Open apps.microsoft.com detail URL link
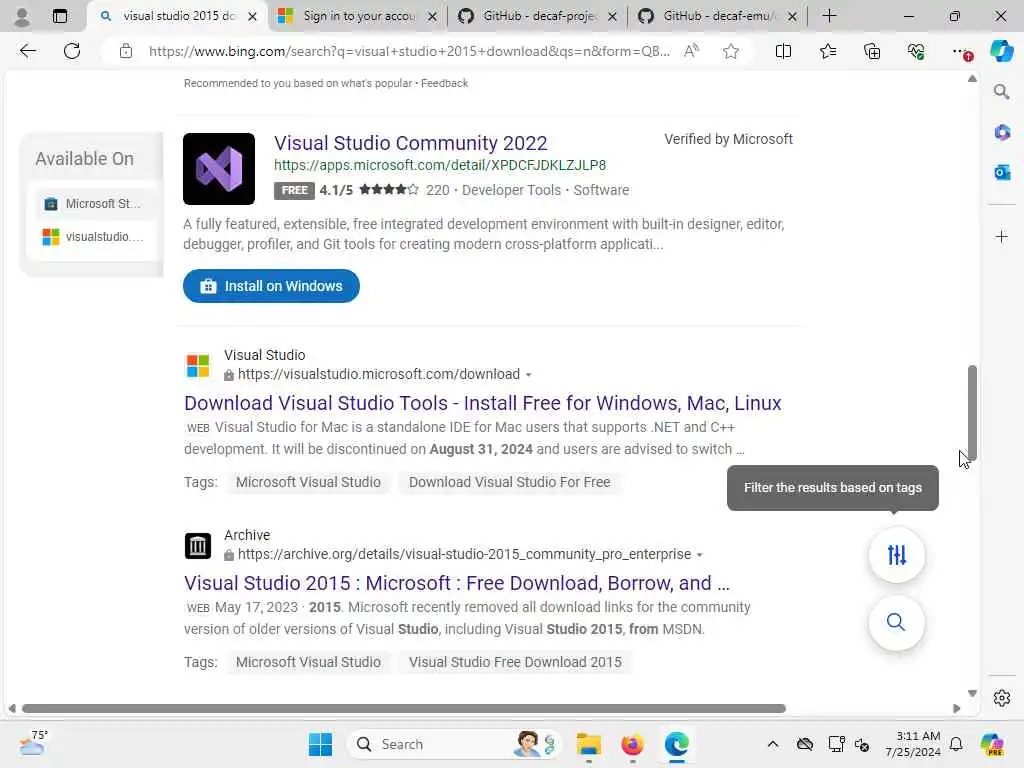The width and height of the screenshot is (1024, 768). pos(440,165)
